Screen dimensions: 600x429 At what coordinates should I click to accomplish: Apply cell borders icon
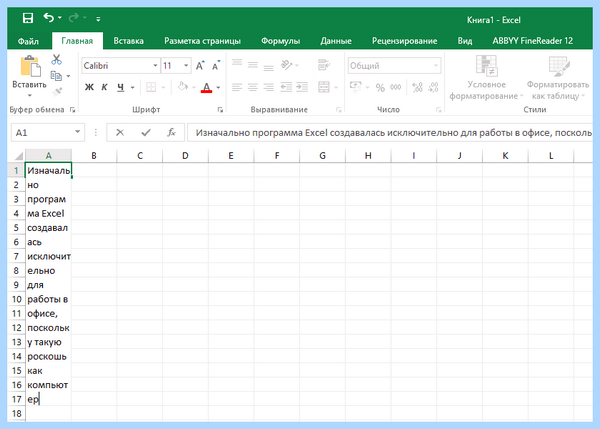point(151,87)
